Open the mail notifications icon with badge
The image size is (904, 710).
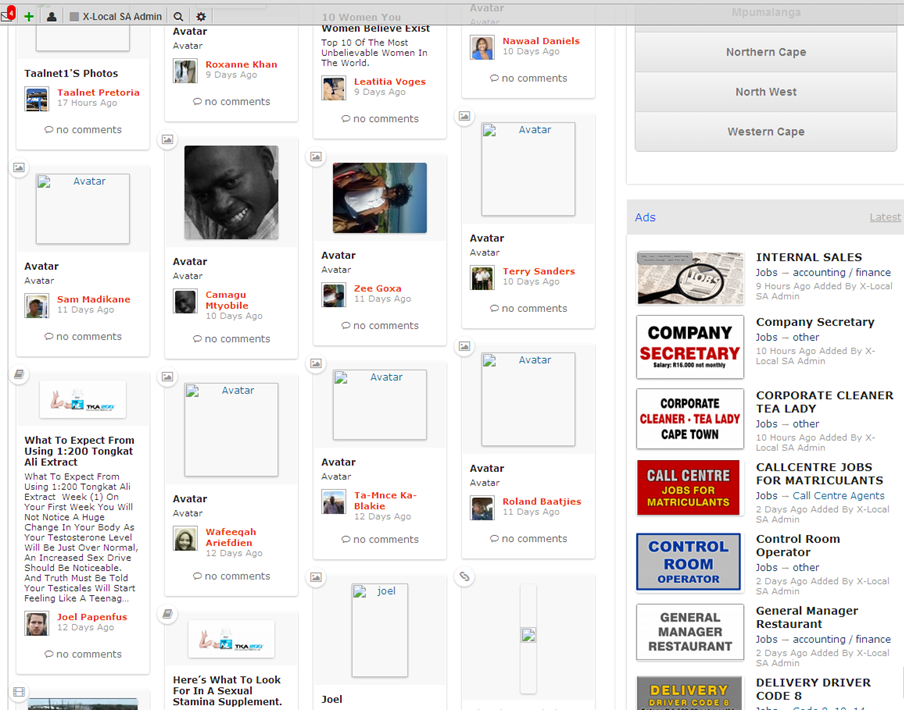(7, 15)
